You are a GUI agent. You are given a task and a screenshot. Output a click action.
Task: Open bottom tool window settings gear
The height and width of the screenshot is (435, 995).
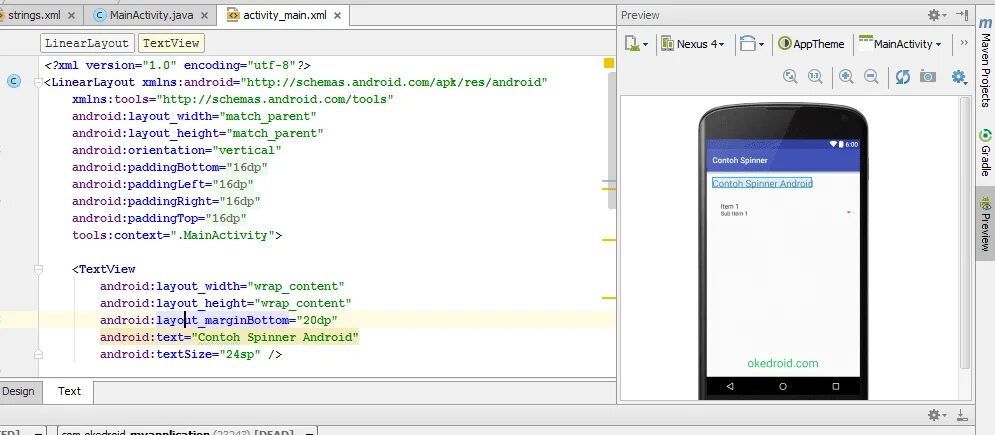click(x=936, y=415)
